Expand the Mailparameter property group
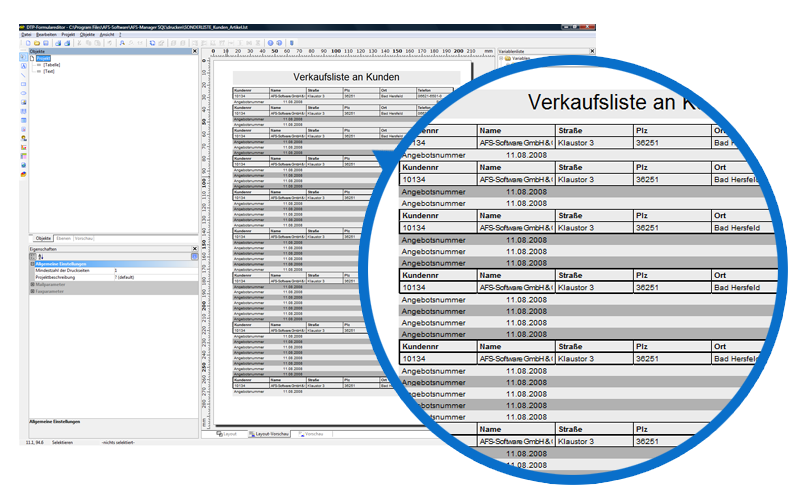Screen dimensions: 809x488 33,284
